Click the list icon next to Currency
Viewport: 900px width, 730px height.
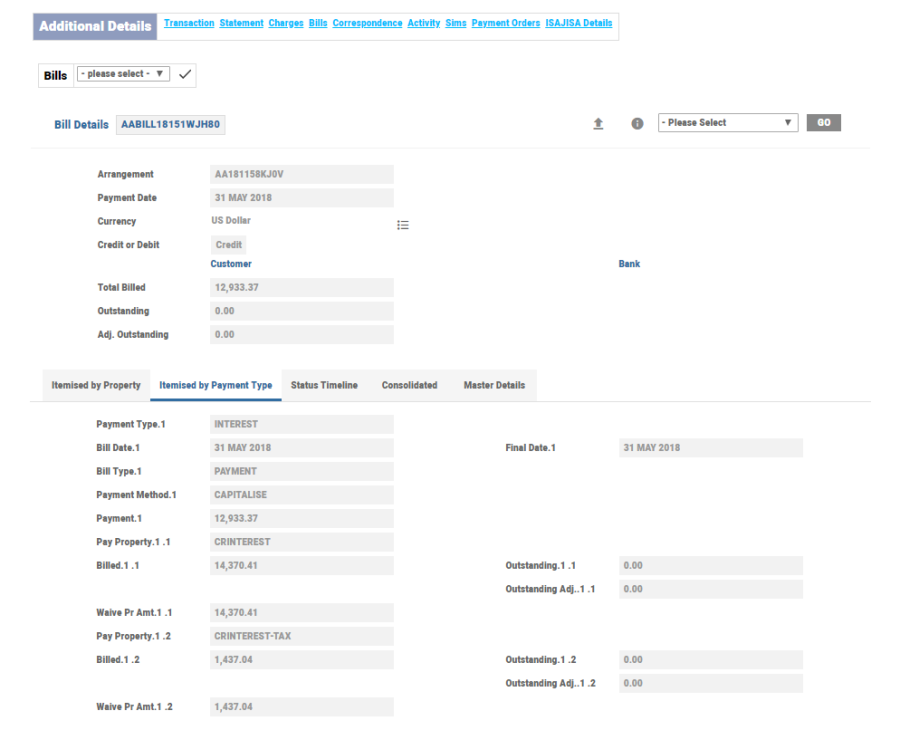pos(403,225)
